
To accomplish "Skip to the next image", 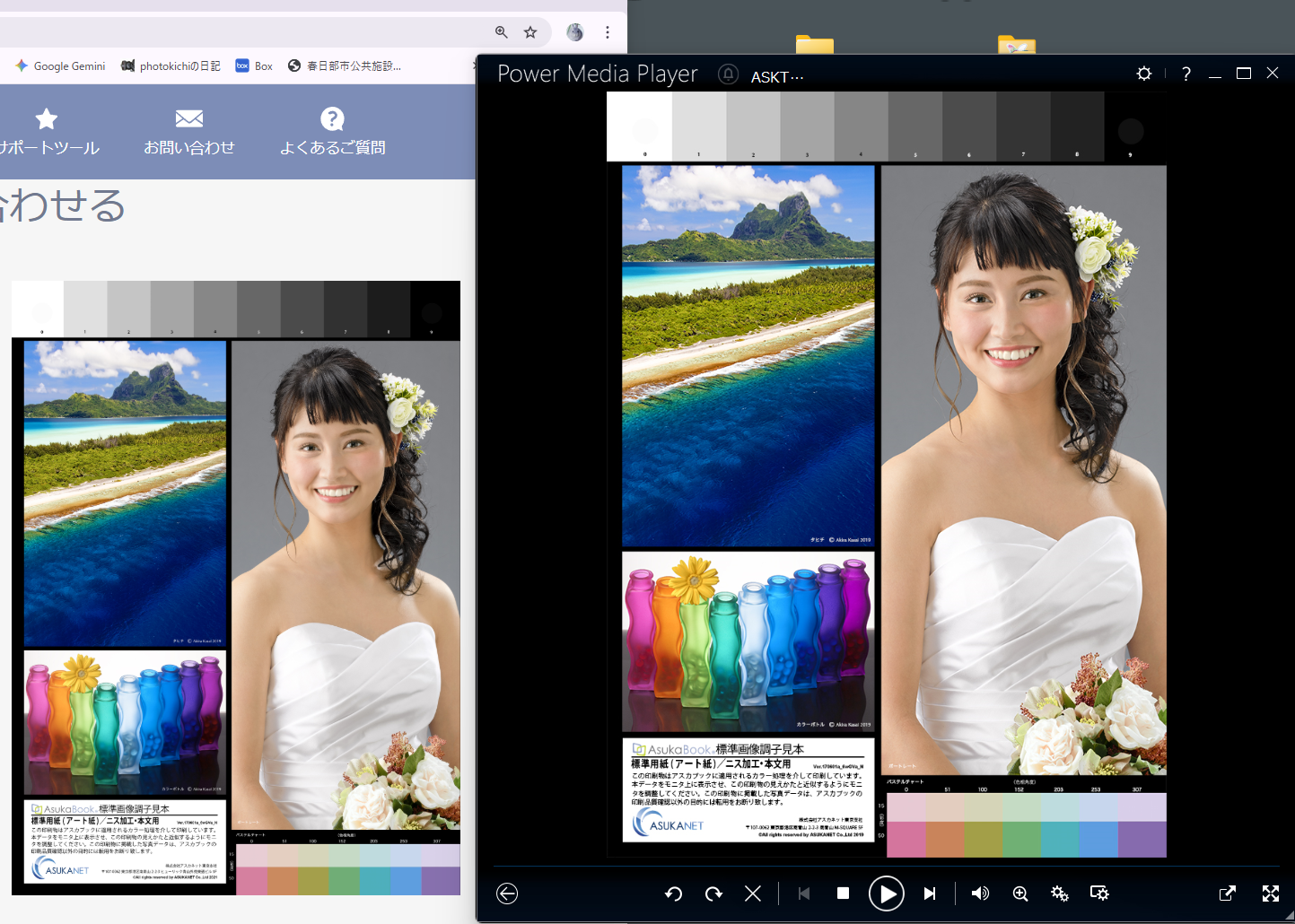I will click(930, 893).
